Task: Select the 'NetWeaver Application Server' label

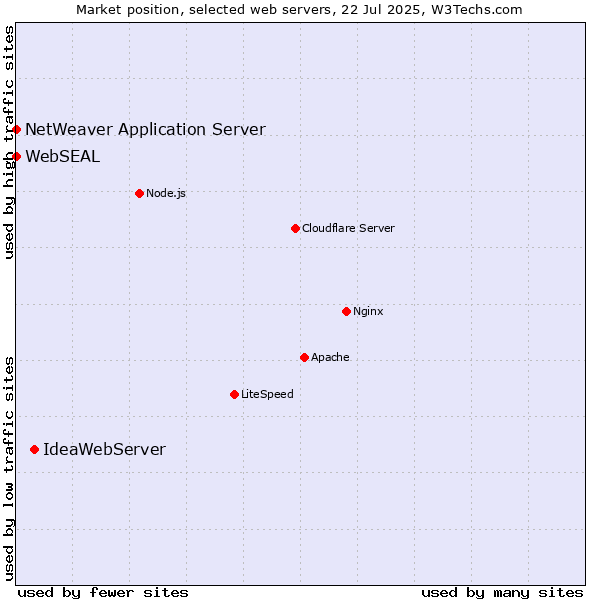Action: point(145,129)
